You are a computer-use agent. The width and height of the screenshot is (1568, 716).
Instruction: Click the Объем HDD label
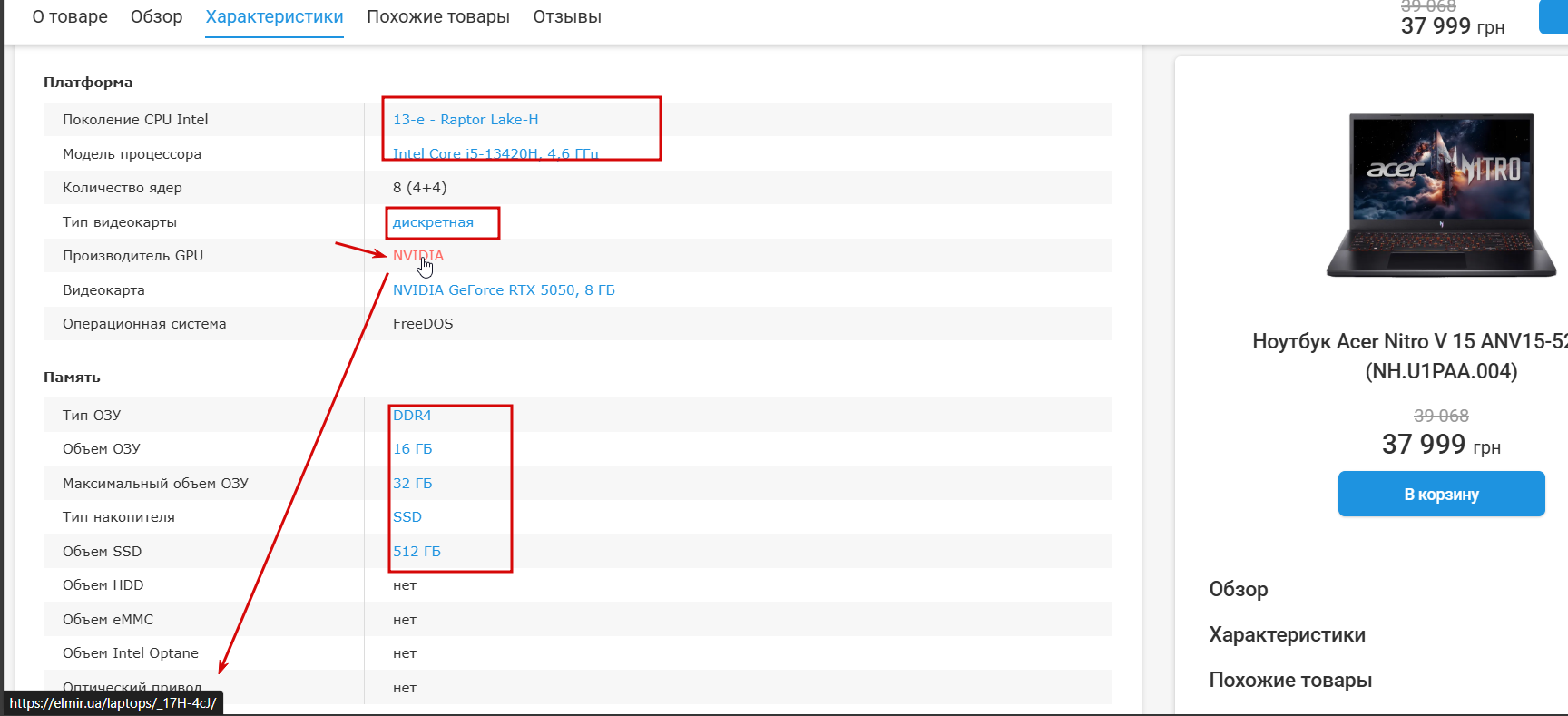103,585
